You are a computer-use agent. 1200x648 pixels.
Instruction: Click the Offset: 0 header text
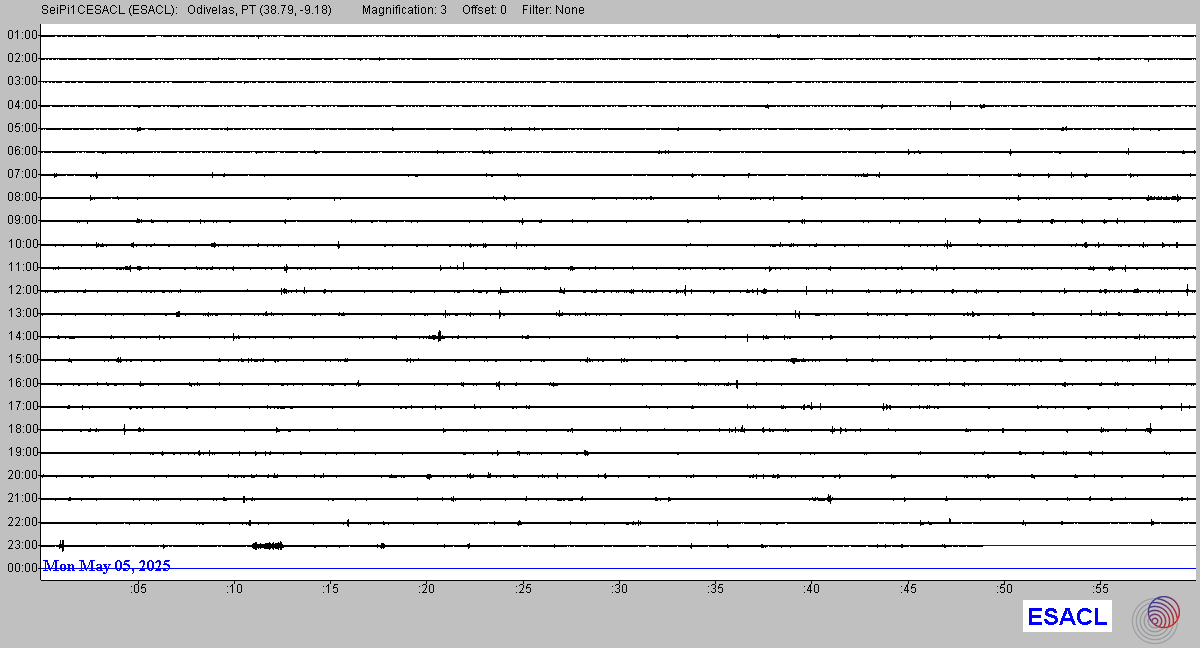484,10
